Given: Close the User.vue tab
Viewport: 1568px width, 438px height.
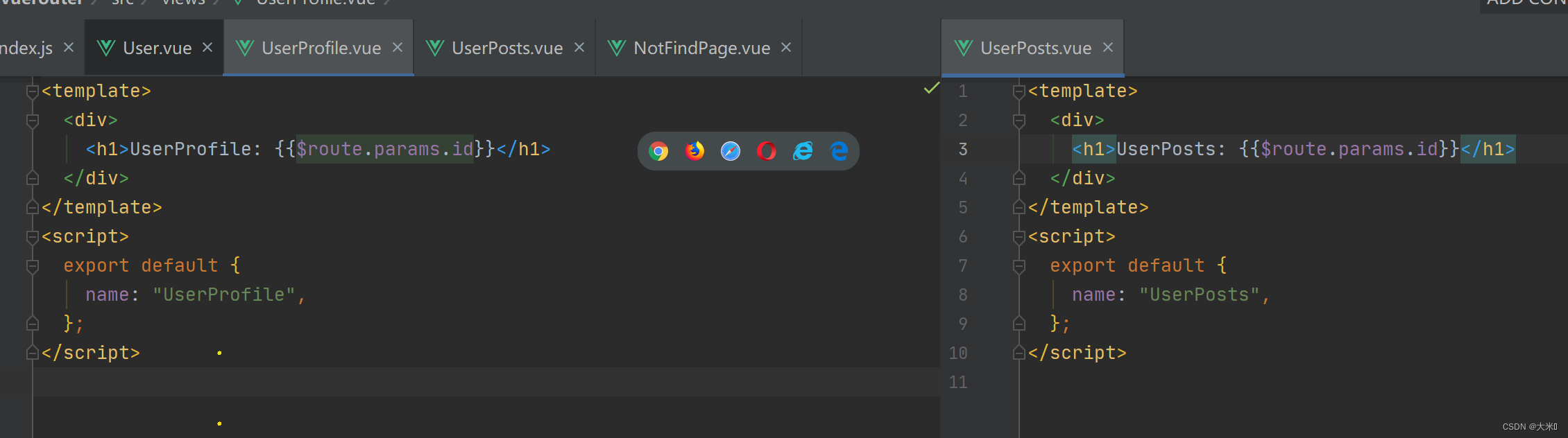Looking at the screenshot, I should point(207,47).
